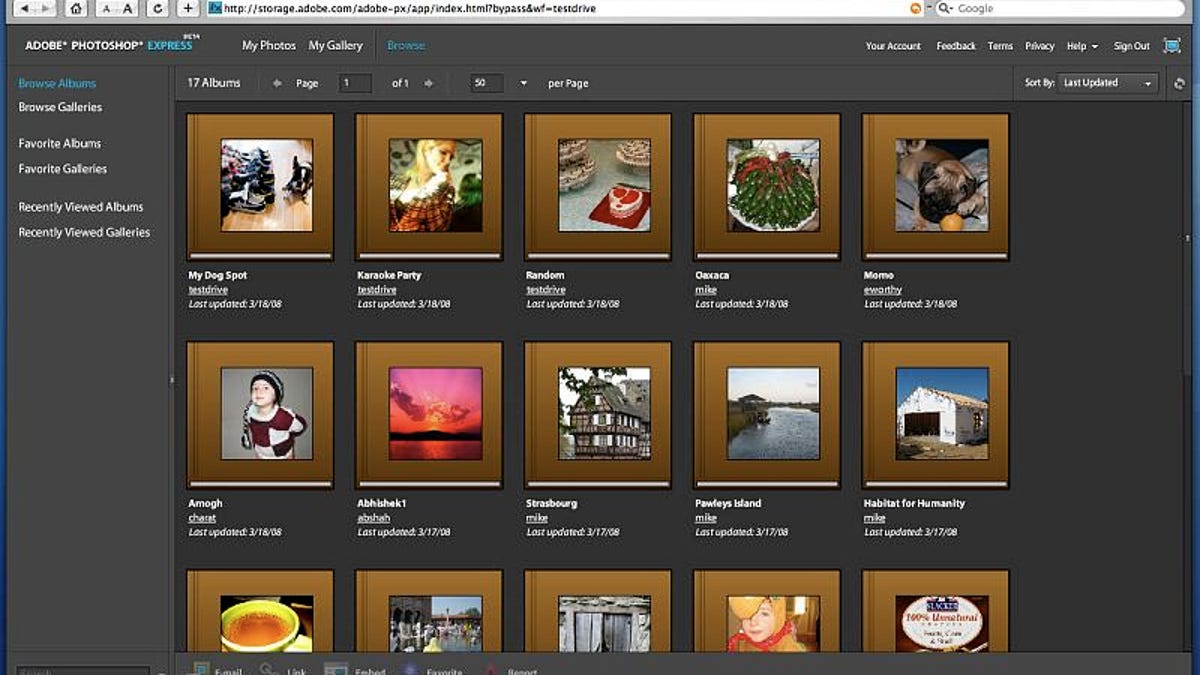
Task: Click the orange RSS icon in address bar
Action: (x=916, y=8)
